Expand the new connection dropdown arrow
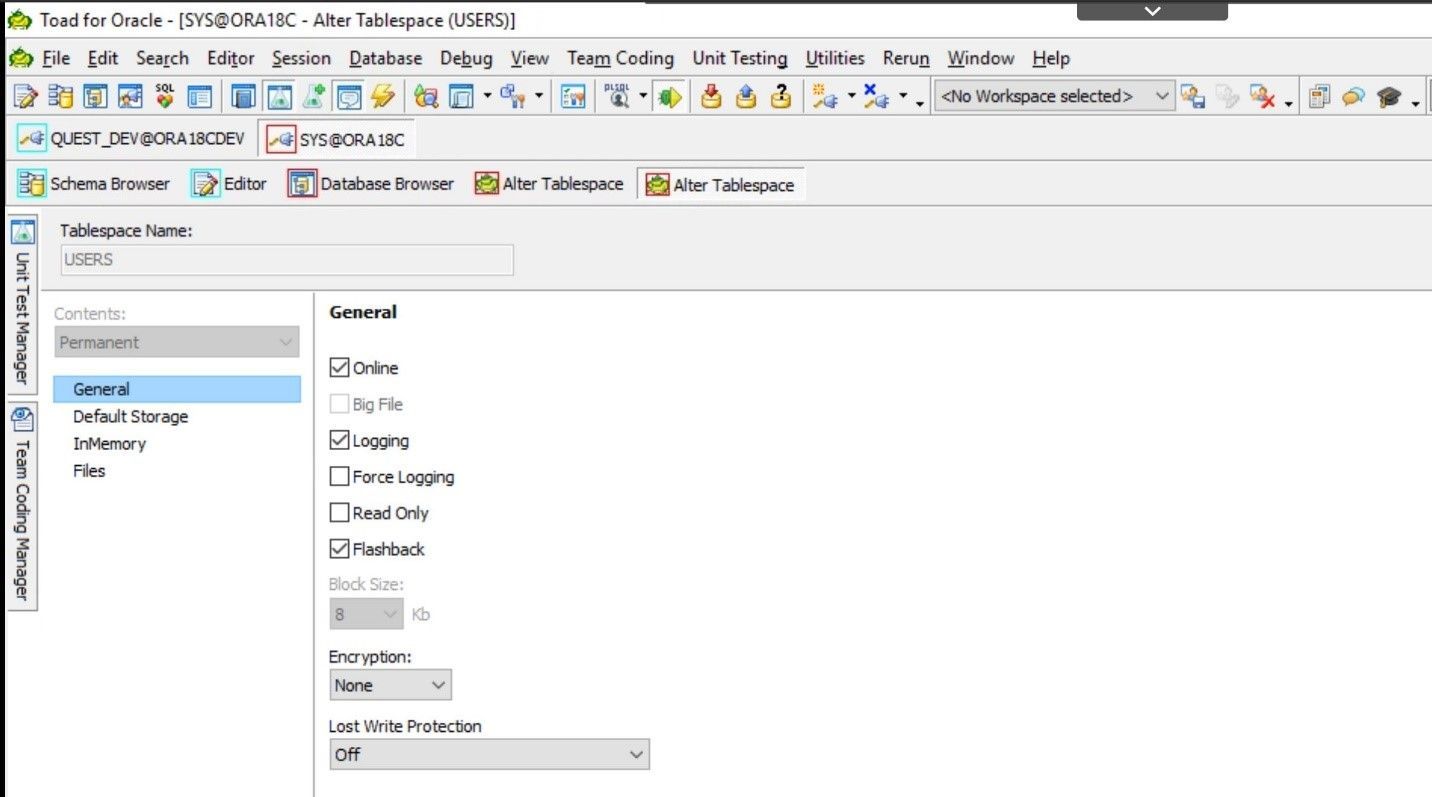Viewport: 1432px width, 797px height. (x=851, y=96)
